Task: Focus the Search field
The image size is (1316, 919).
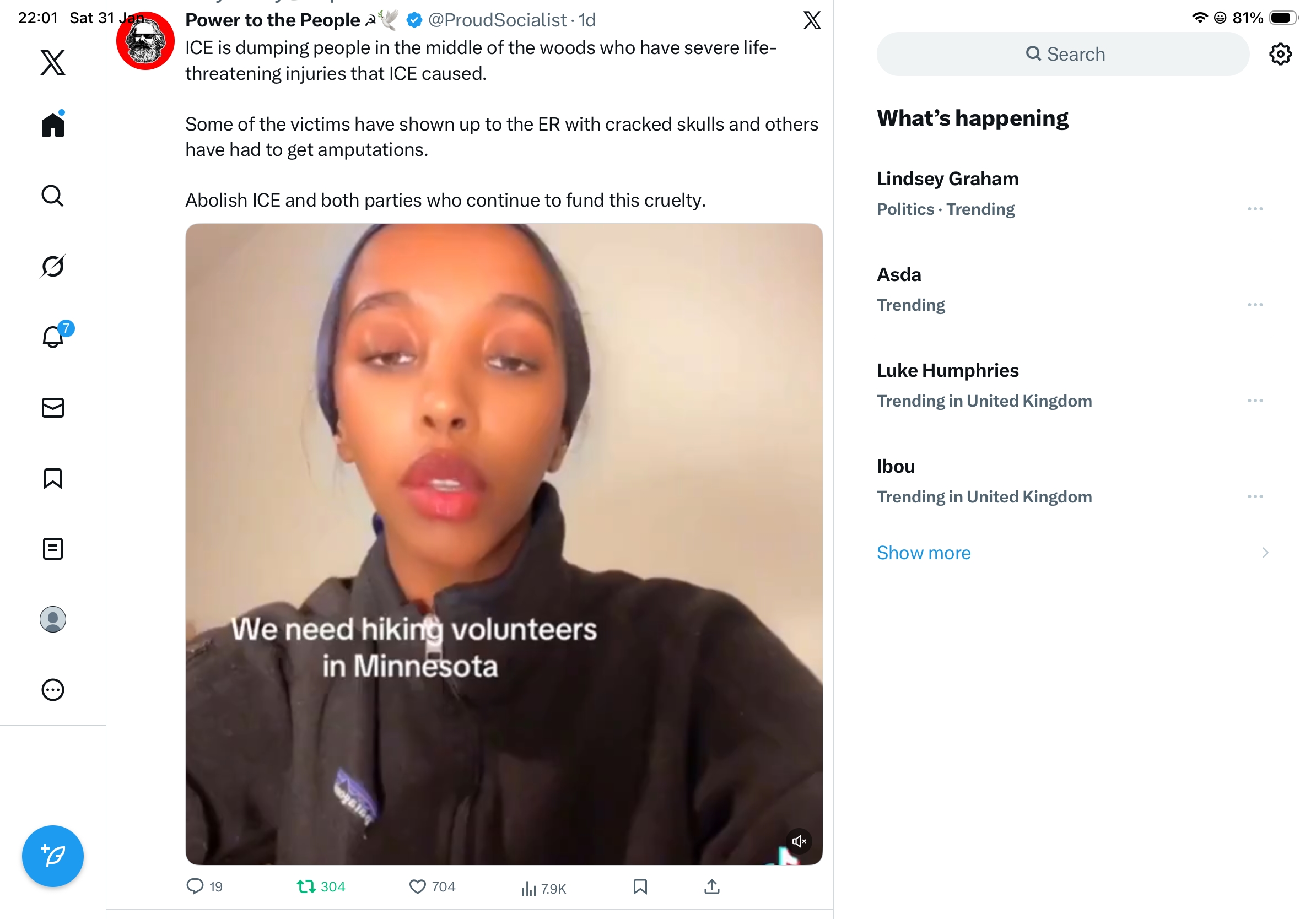Action: 1062,54
